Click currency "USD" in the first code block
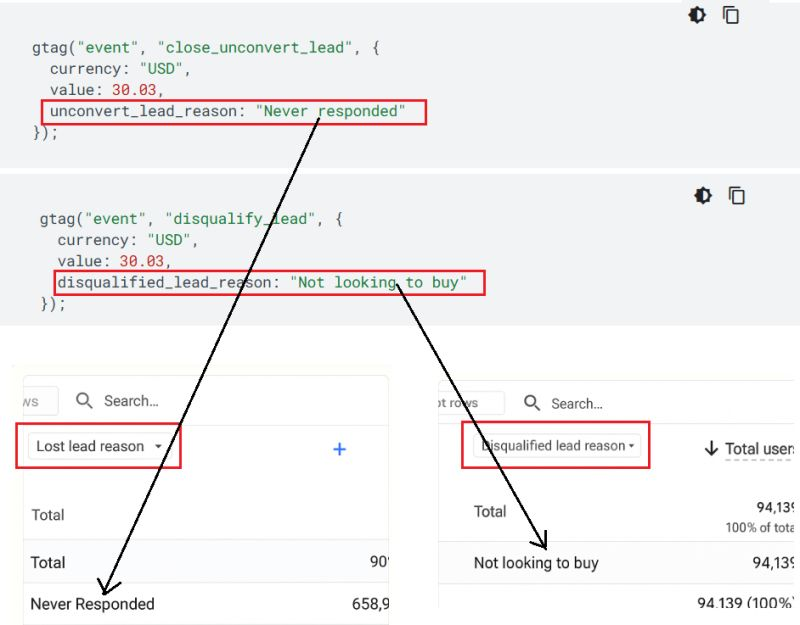 [x=161, y=69]
